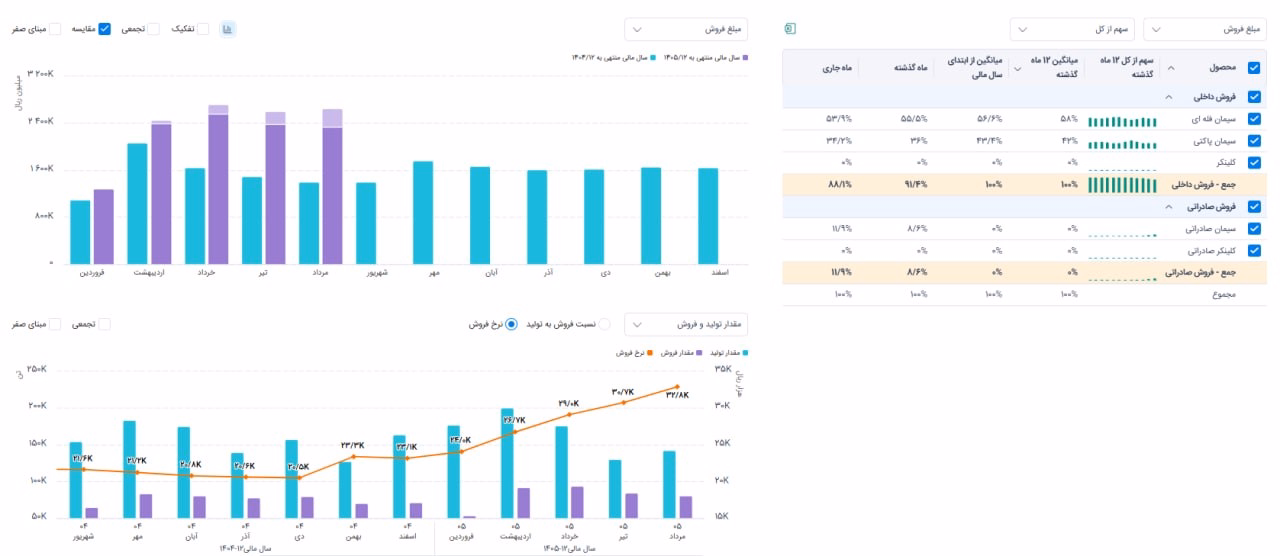Select the نسبت فروش به تولید radio option
This screenshot has width=1280, height=556.
tap(604, 324)
